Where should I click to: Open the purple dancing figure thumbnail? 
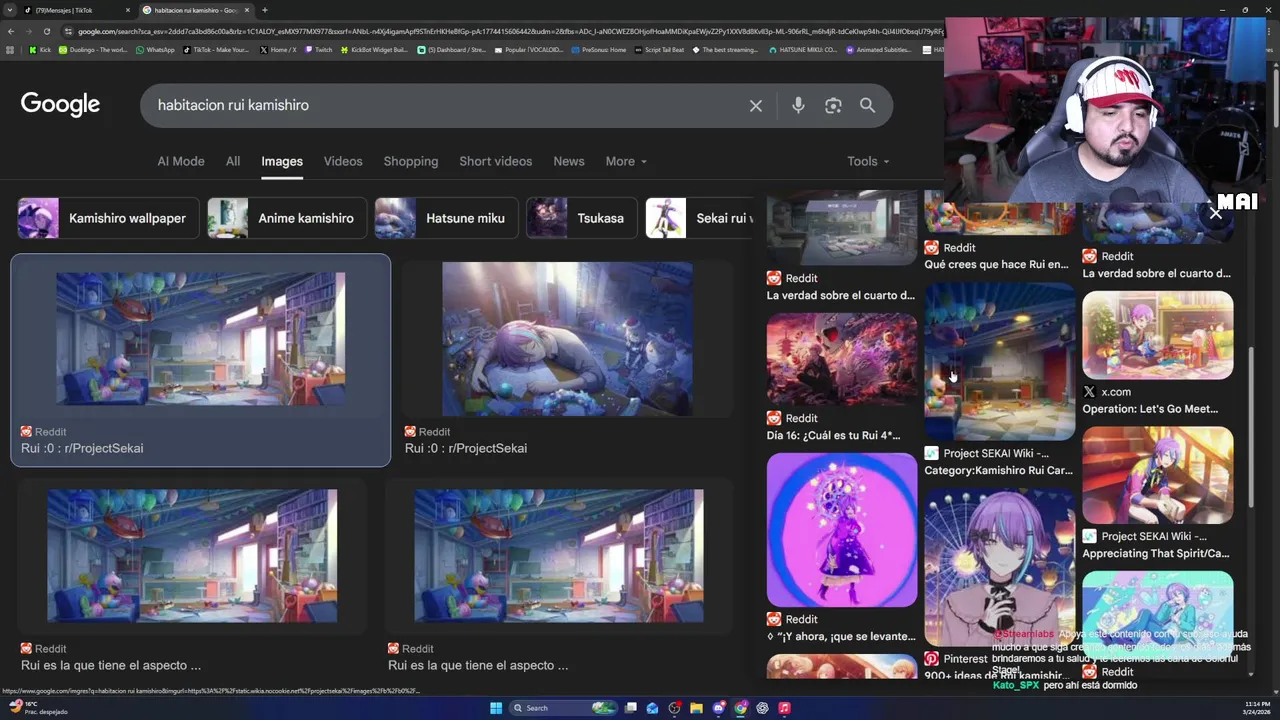point(842,530)
